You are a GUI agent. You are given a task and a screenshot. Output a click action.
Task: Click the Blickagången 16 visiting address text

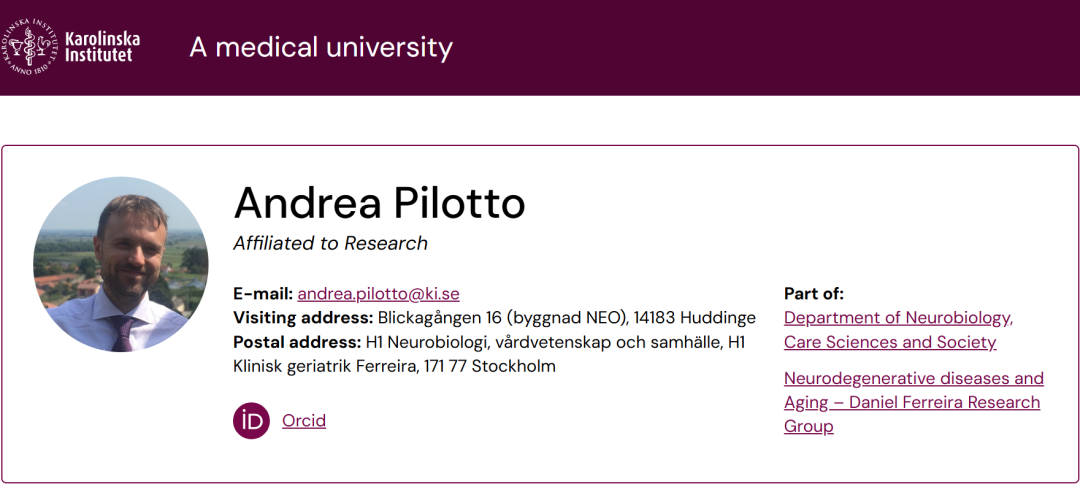click(x=567, y=318)
